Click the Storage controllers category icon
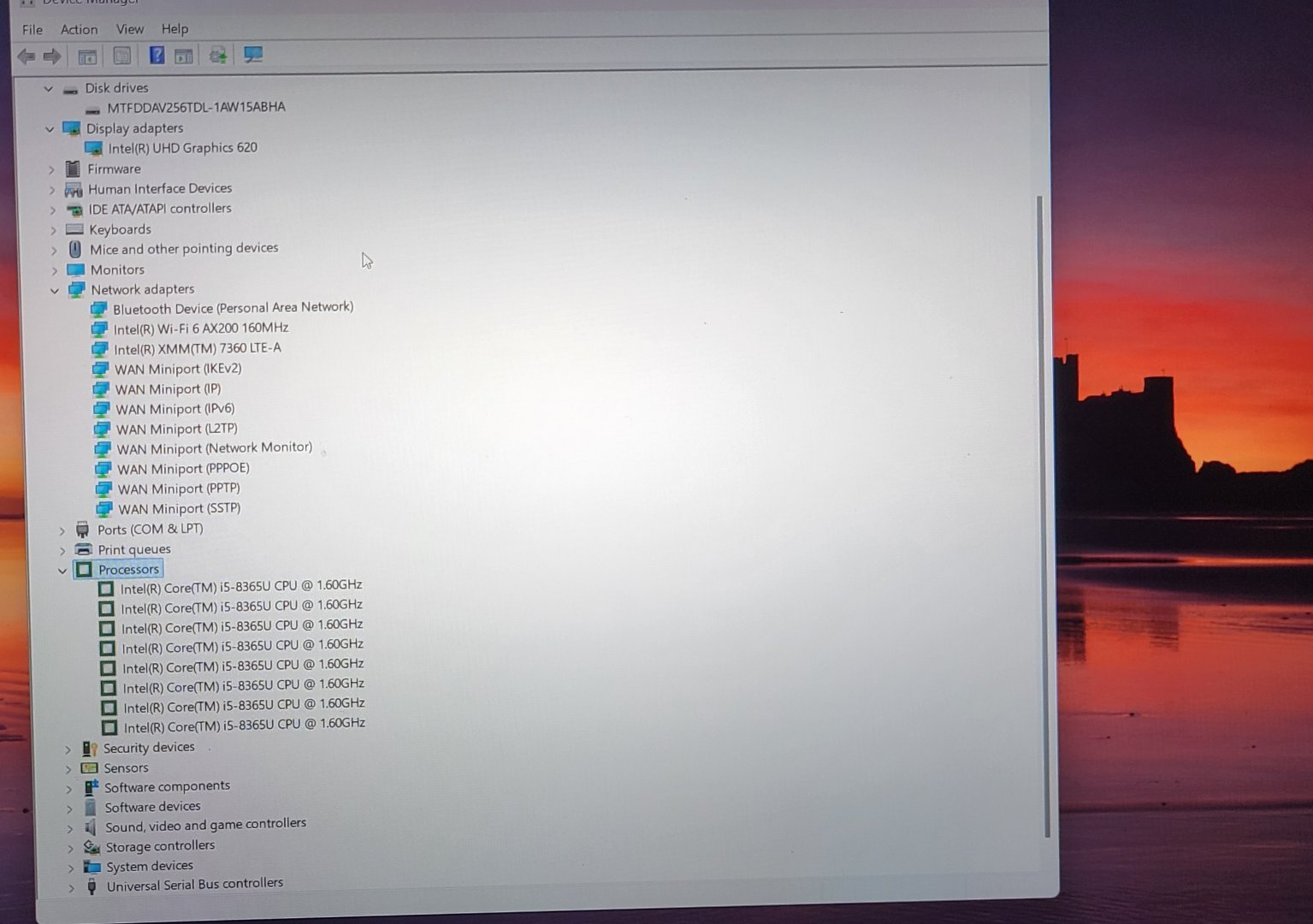The image size is (1313, 924). coord(92,847)
